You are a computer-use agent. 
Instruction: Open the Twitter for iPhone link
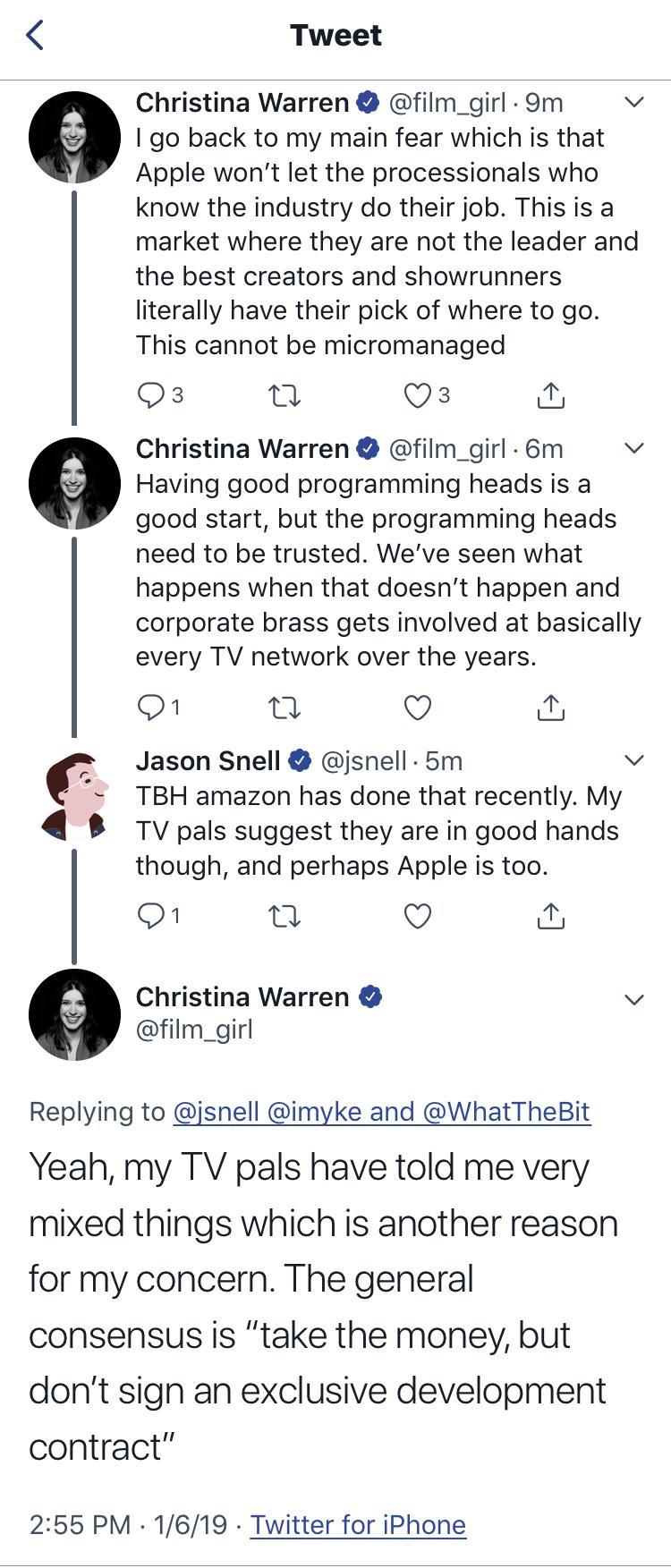(358, 1524)
